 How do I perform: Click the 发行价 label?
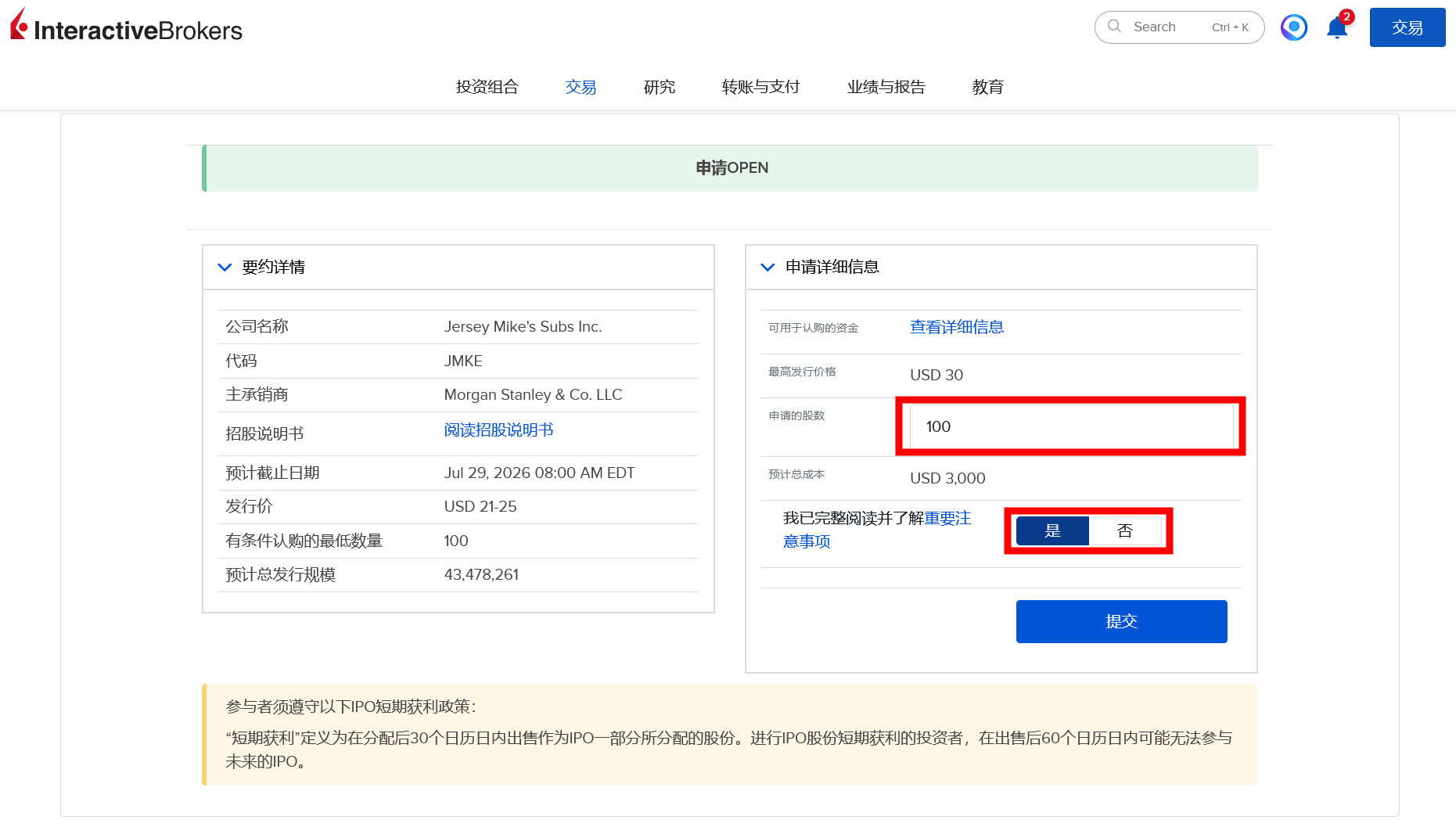249,507
